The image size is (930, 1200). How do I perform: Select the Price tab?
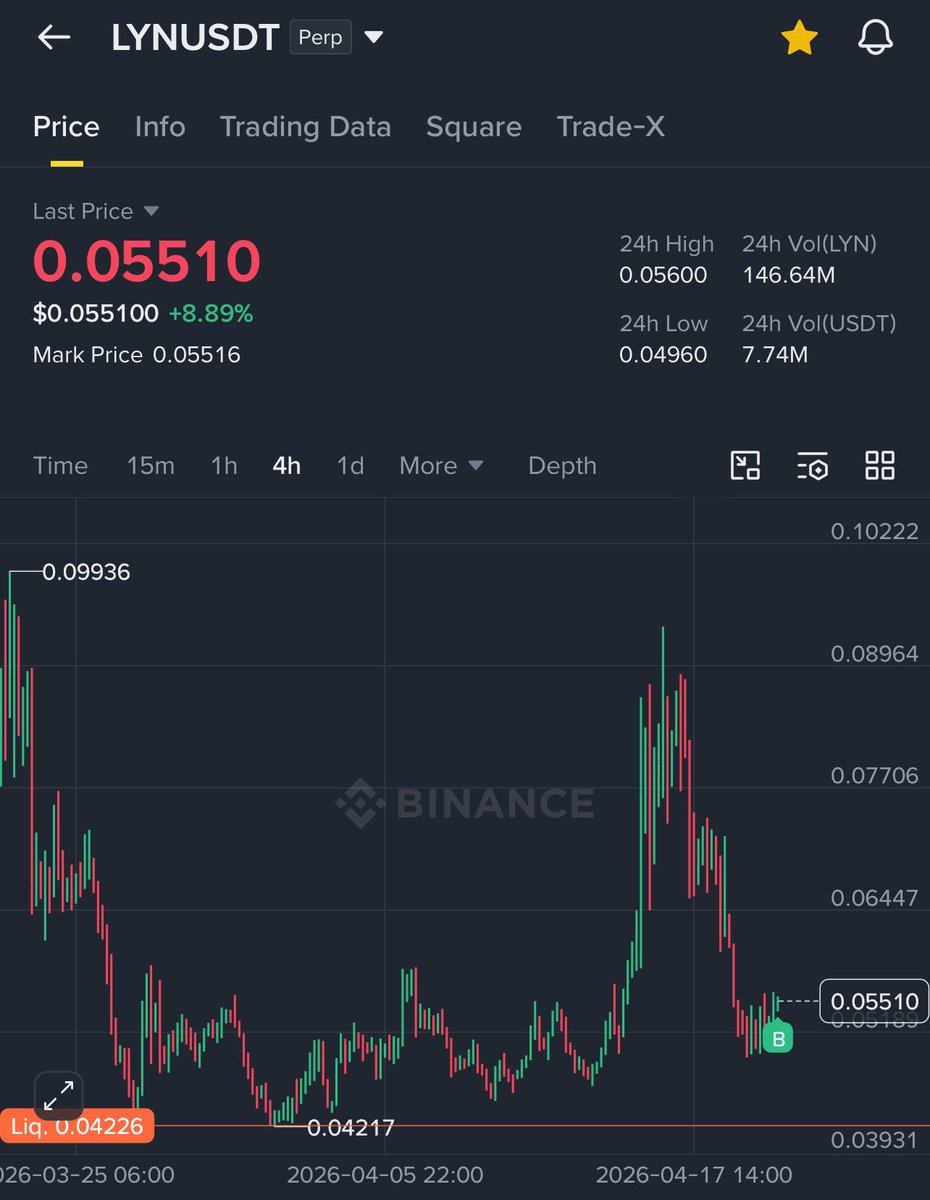66,127
